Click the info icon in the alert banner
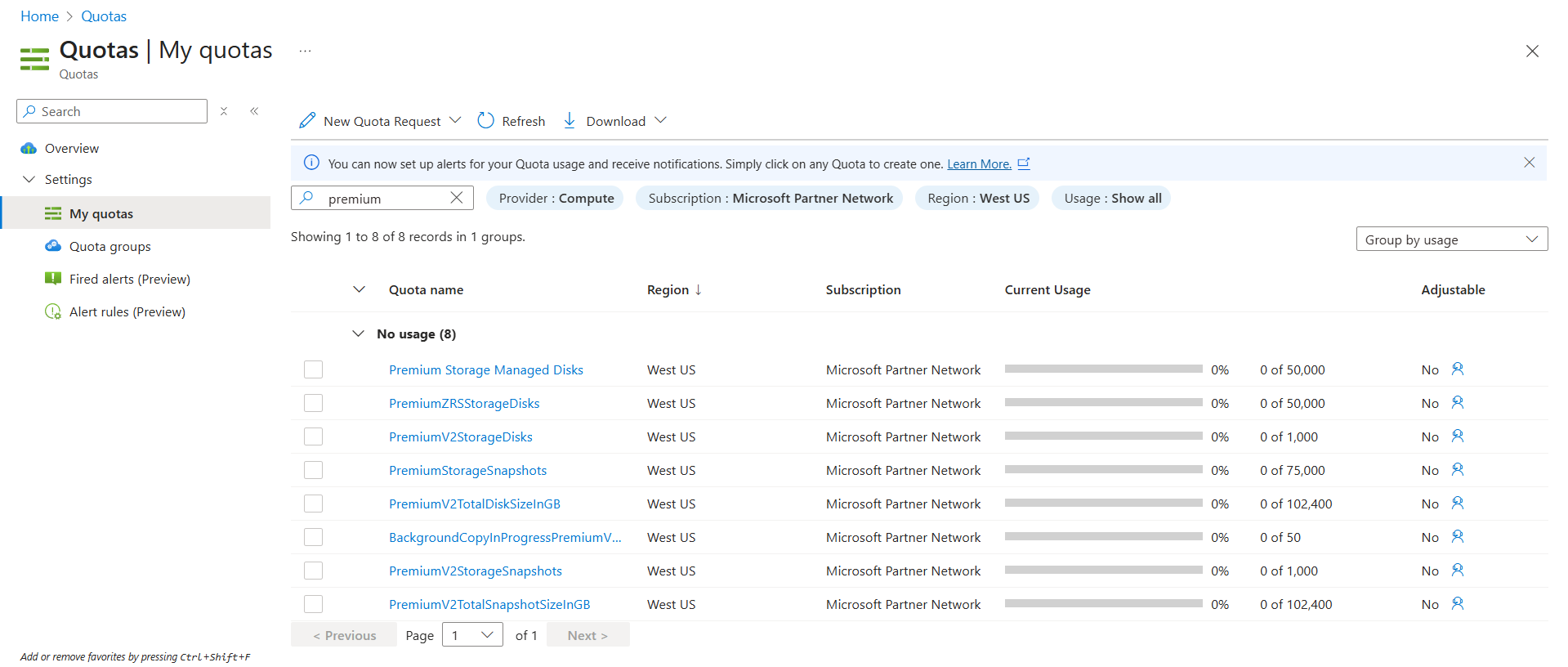 pyautogui.click(x=311, y=163)
